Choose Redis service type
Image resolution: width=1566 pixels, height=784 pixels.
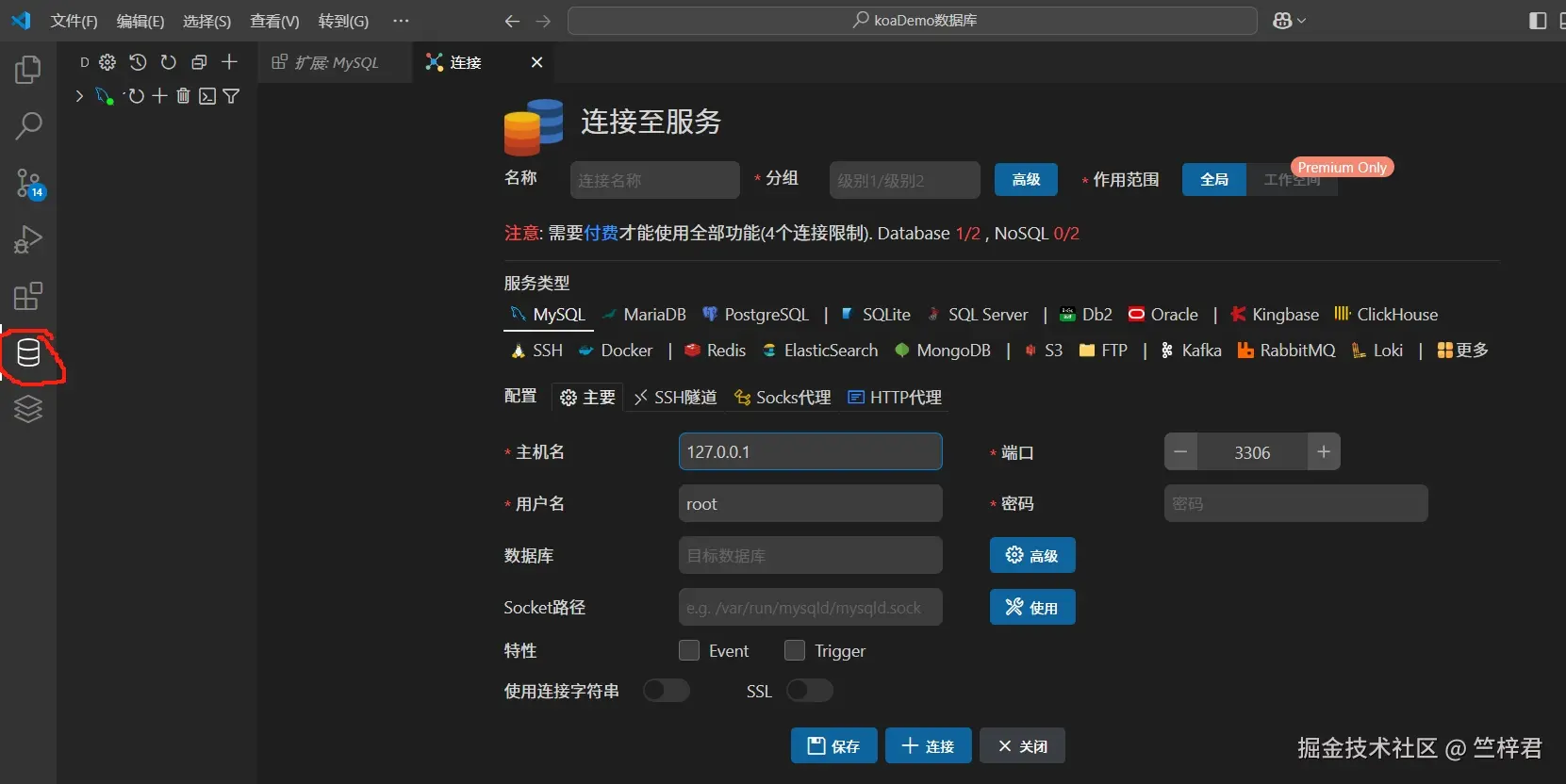715,351
